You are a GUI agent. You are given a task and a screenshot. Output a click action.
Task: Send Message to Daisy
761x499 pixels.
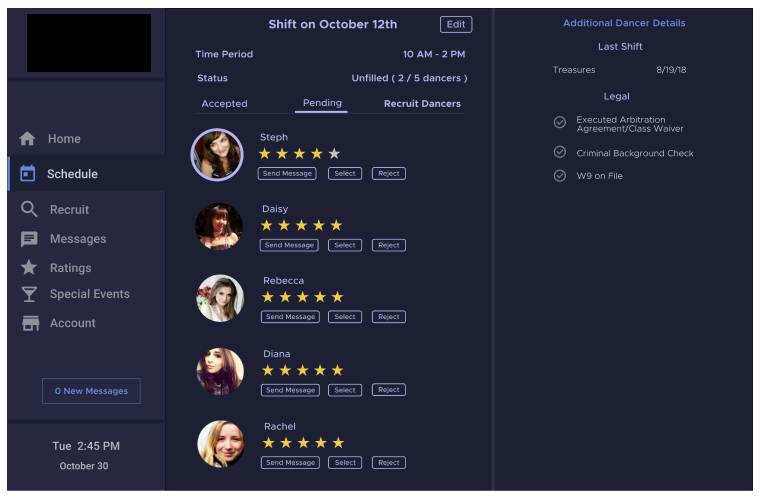pyautogui.click(x=289, y=245)
